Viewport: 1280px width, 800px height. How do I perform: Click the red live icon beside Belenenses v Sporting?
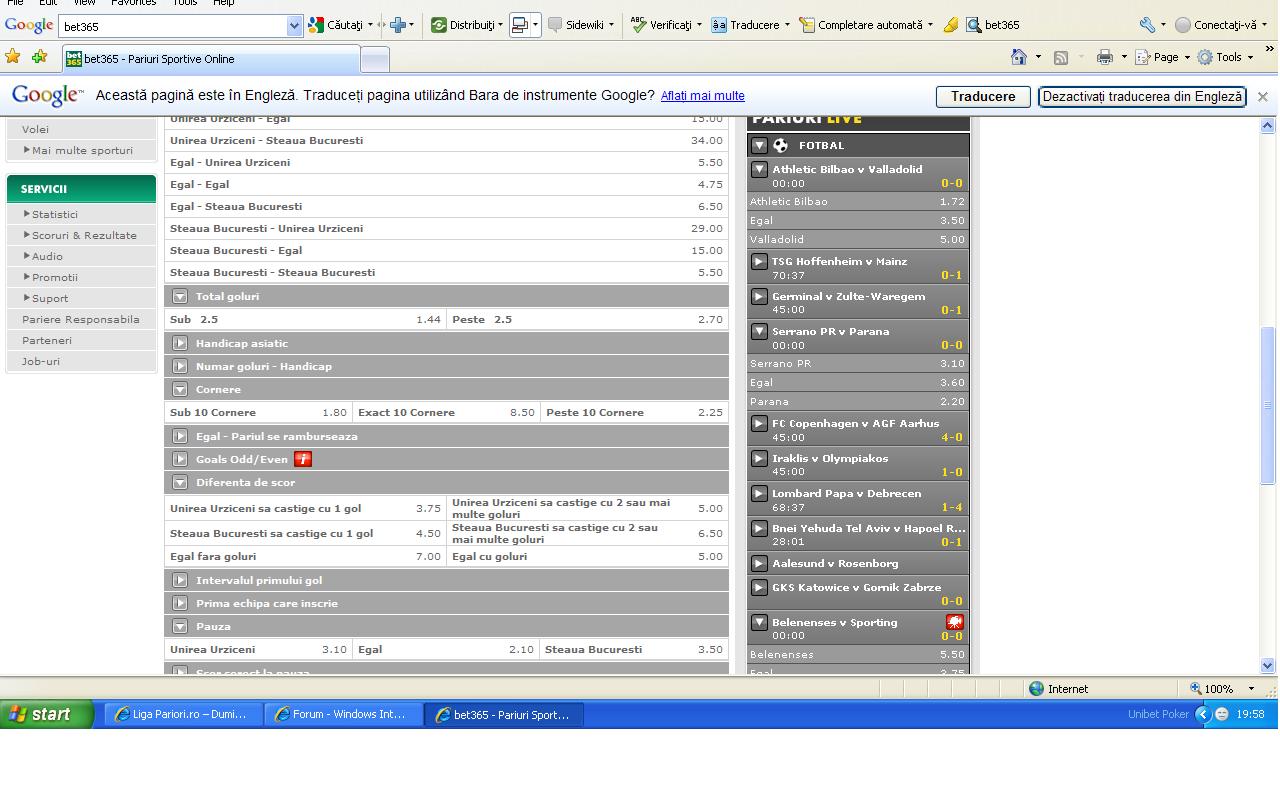[955, 622]
